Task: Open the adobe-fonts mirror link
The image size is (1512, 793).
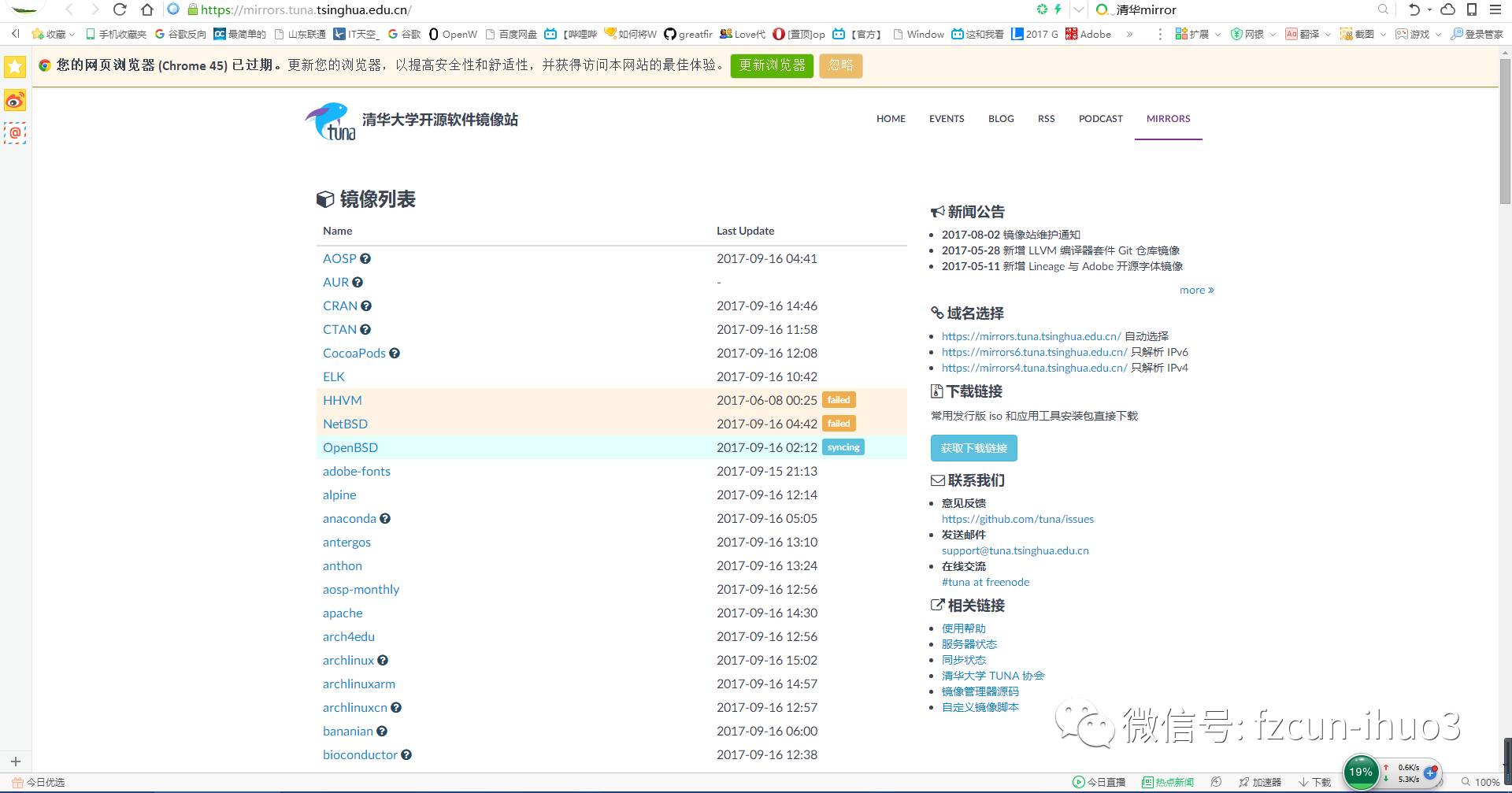Action: [357, 471]
